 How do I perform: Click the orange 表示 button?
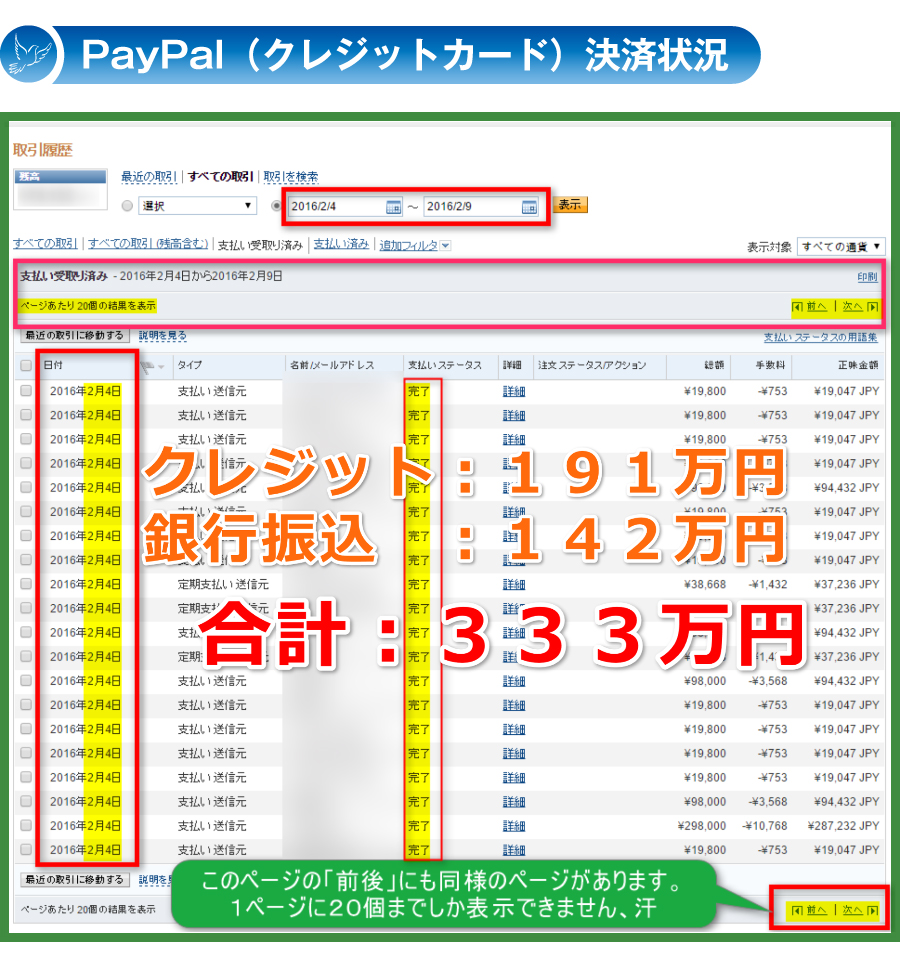(570, 205)
